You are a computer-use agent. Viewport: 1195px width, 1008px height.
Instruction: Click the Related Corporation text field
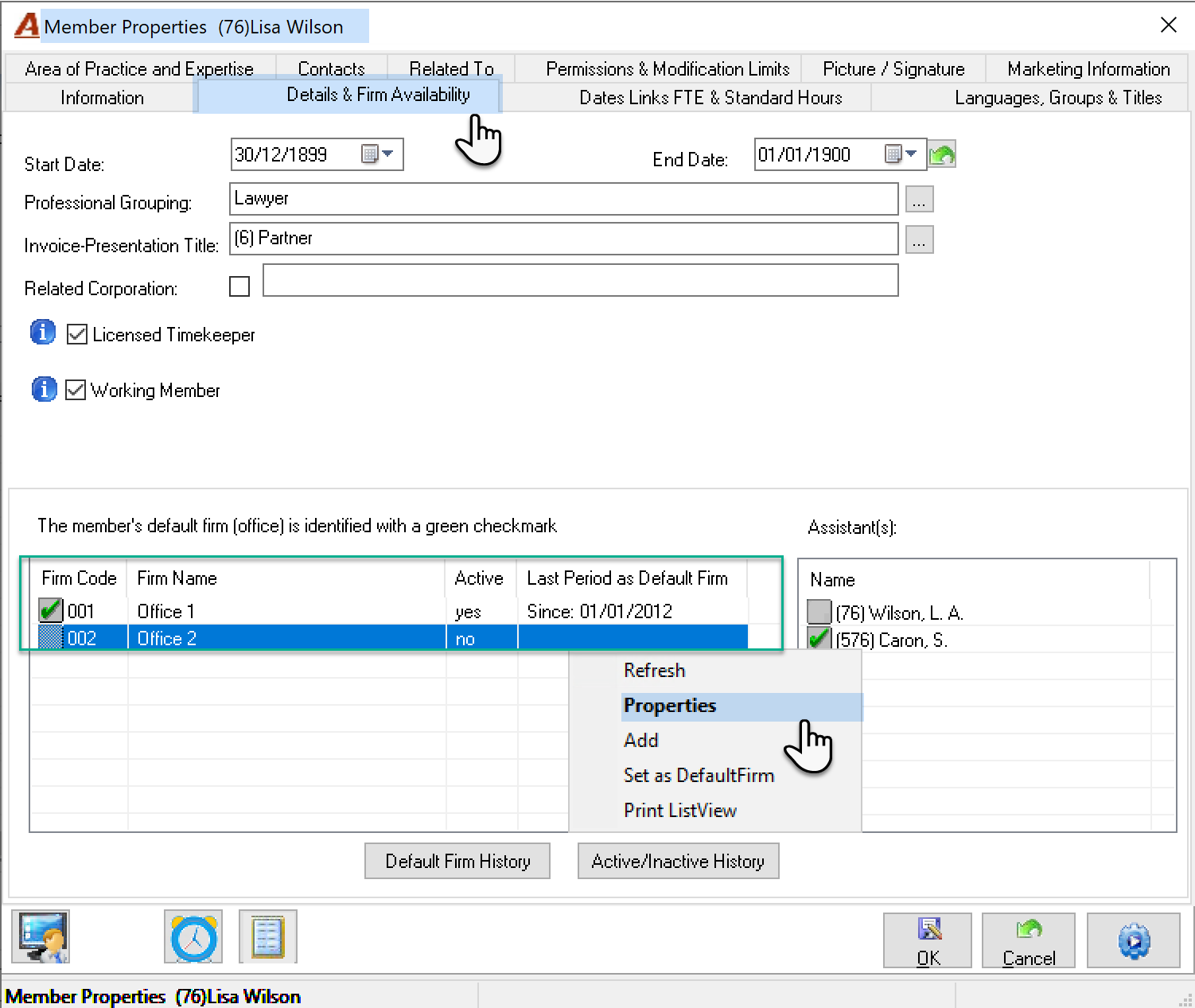coord(581,280)
